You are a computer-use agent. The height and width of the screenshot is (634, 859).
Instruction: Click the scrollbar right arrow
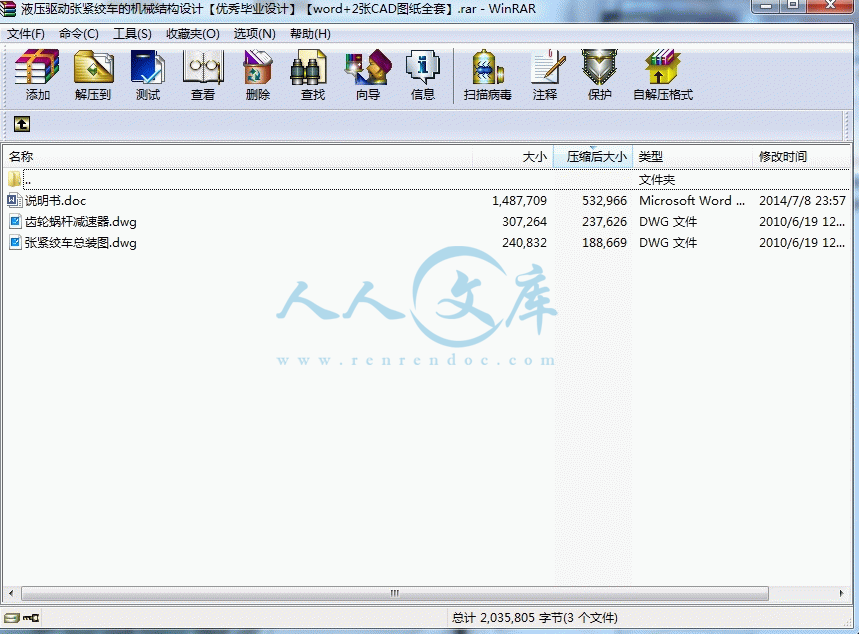click(842, 593)
